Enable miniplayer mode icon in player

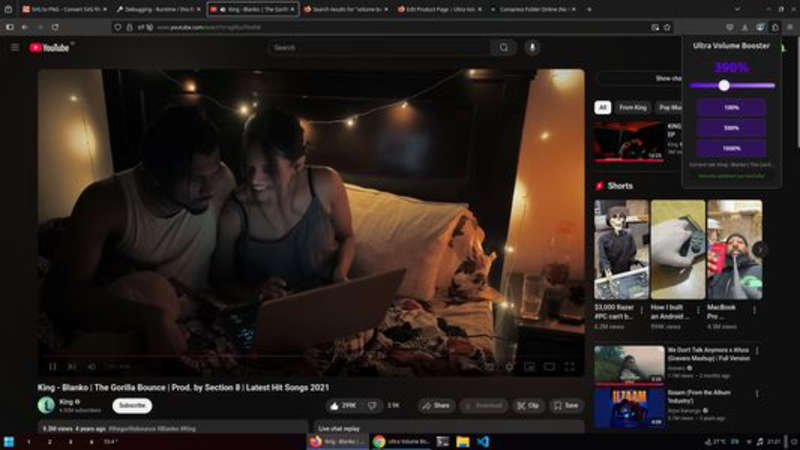coord(530,366)
